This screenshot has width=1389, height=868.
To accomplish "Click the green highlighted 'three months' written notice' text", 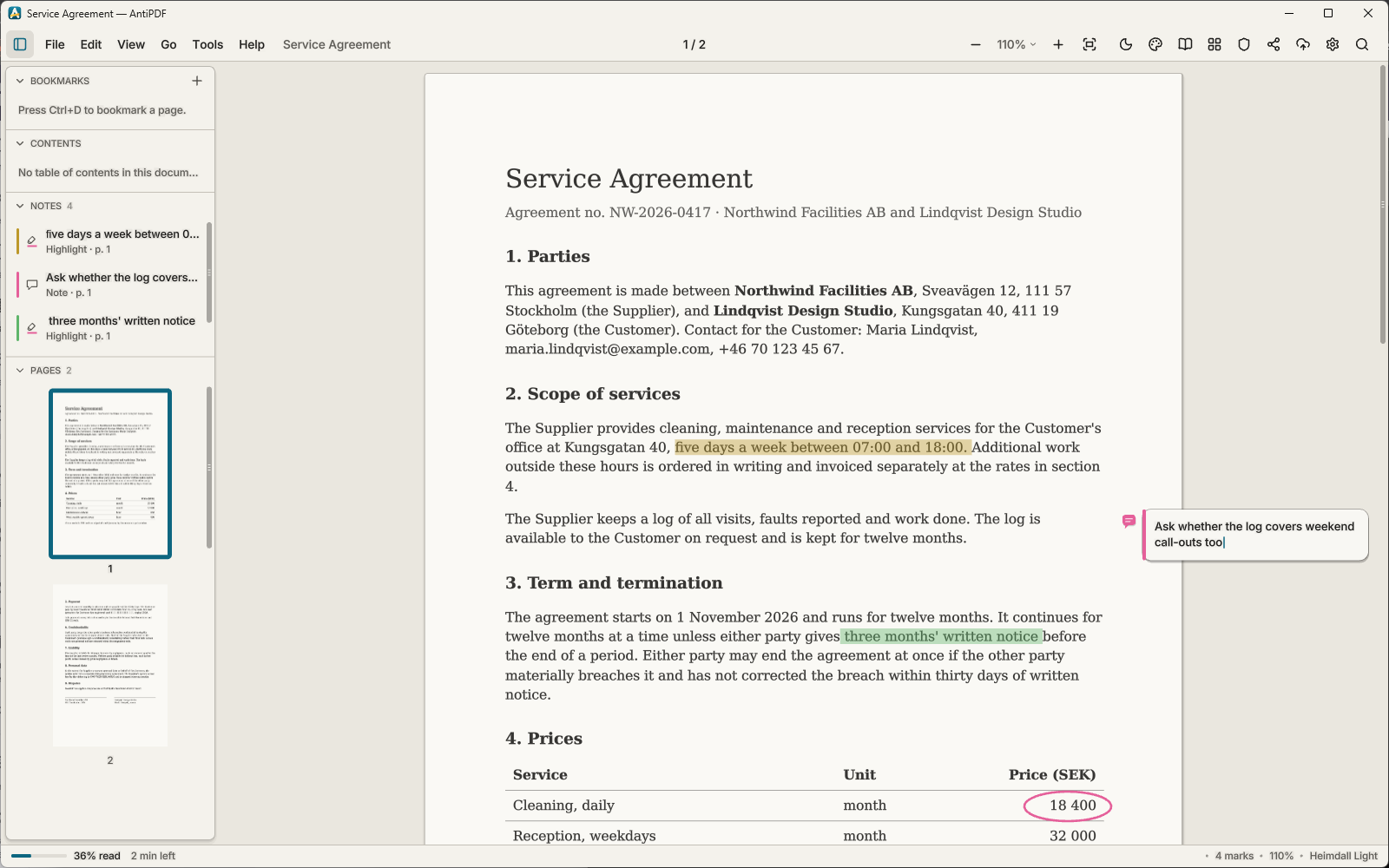I will (x=941, y=636).
